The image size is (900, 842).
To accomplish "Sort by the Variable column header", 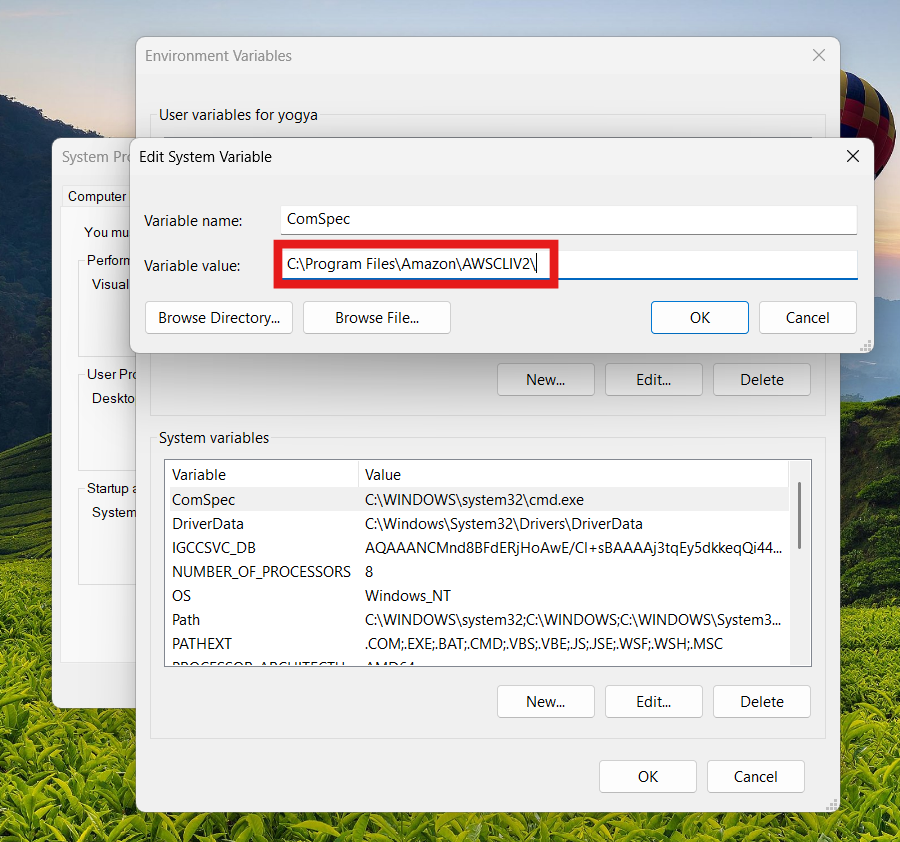I will tap(262, 475).
